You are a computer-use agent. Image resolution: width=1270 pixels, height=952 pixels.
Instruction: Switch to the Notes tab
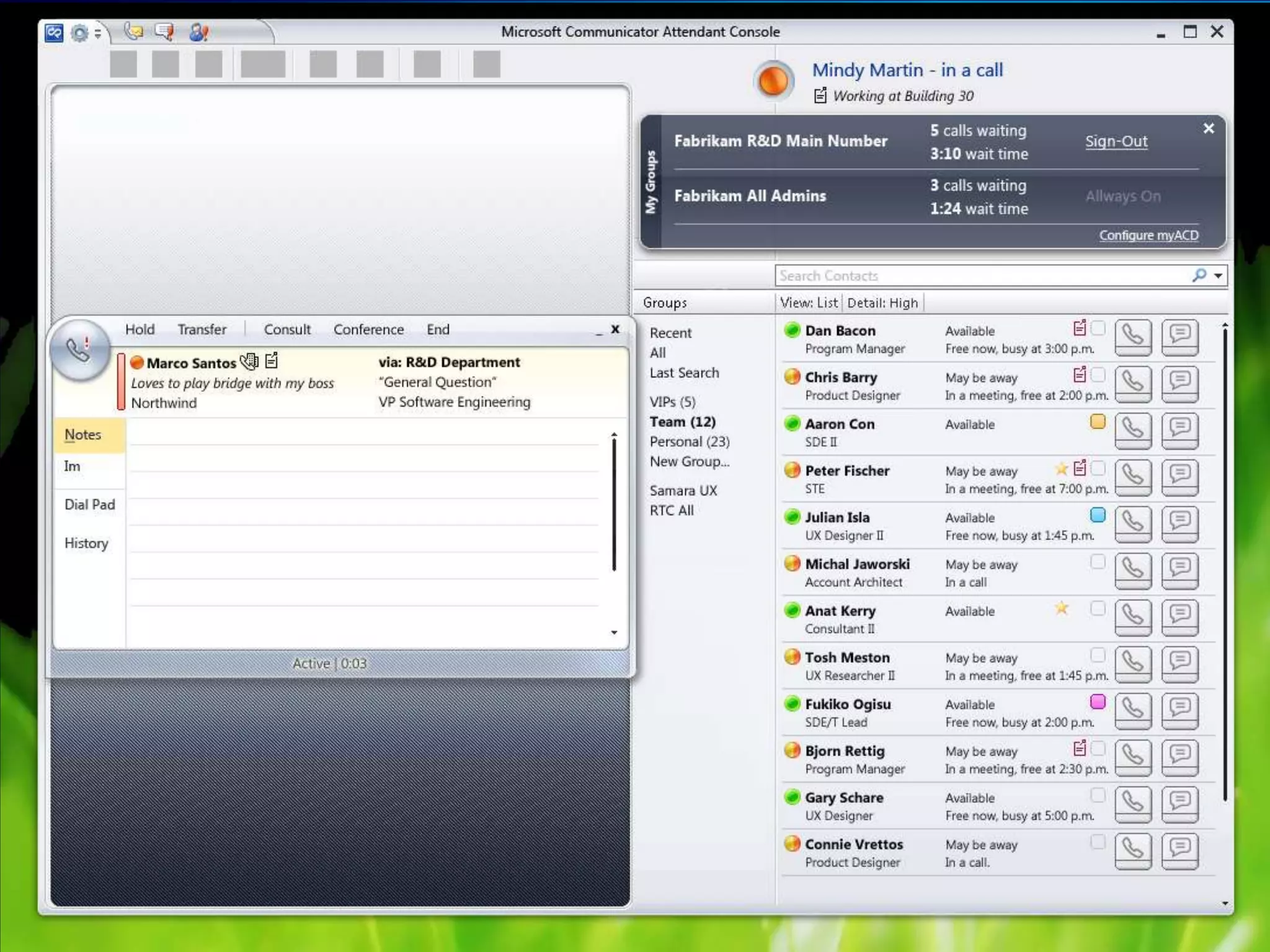(x=90, y=434)
